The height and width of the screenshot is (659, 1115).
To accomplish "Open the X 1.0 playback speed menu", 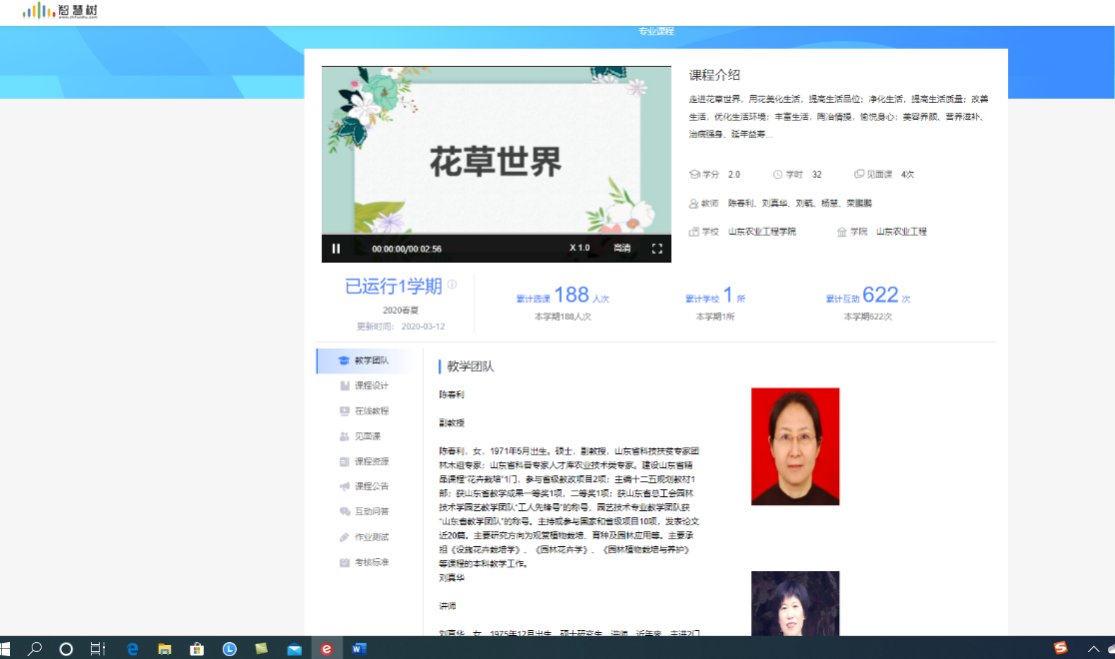I will point(579,248).
